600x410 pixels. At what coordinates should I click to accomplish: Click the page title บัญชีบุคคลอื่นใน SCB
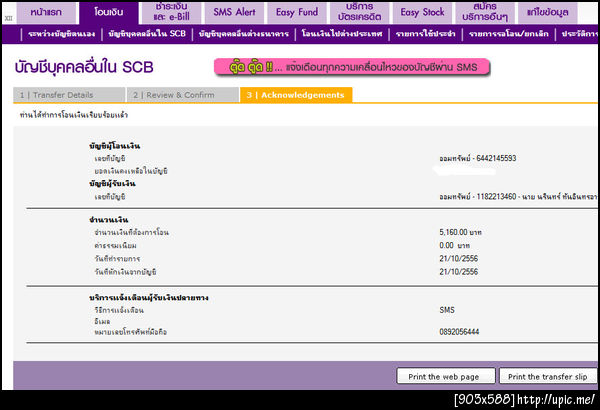click(x=84, y=67)
